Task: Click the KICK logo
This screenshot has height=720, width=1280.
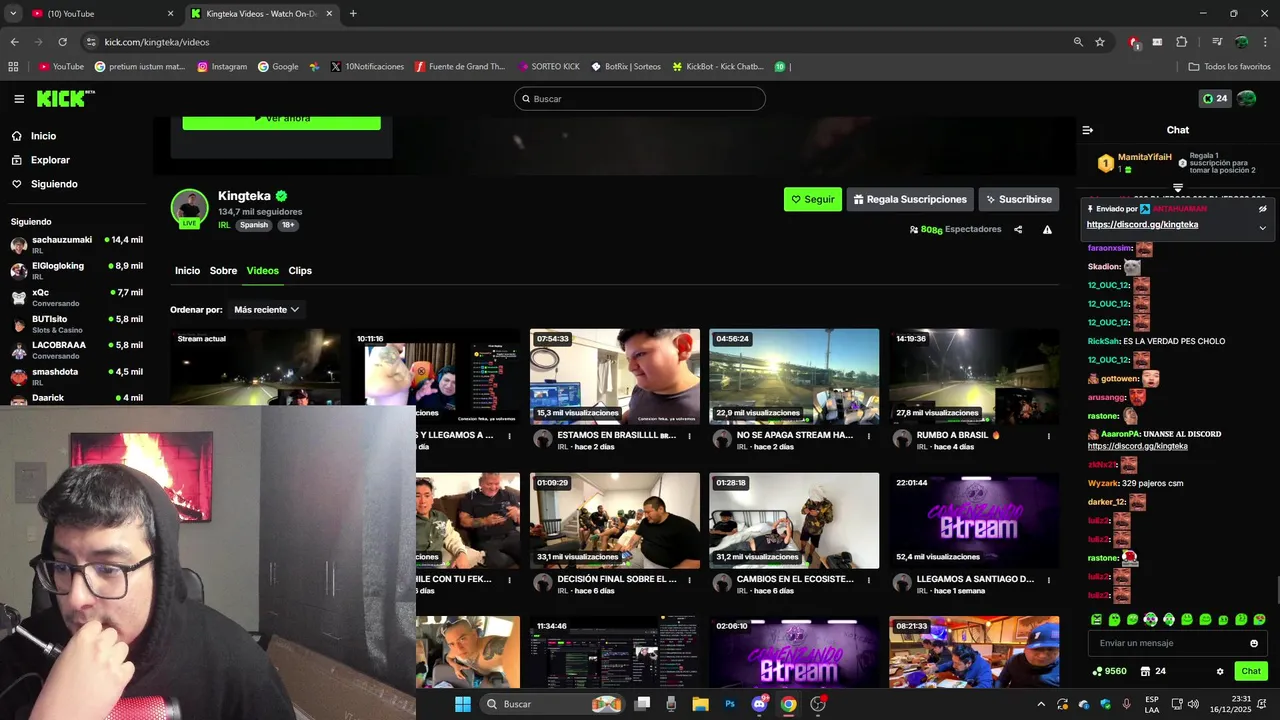Action: (66, 98)
